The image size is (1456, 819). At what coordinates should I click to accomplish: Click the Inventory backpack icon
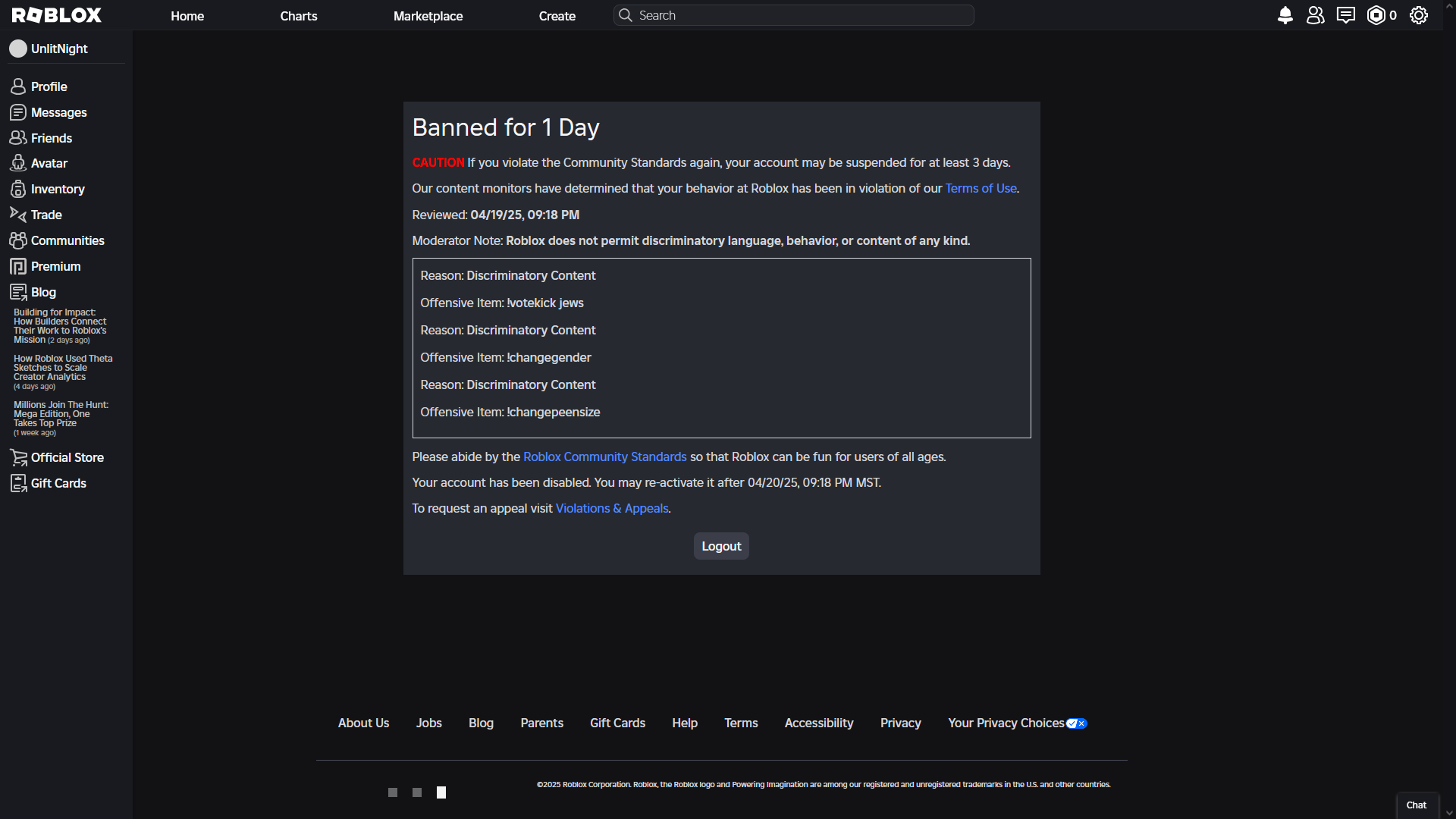(18, 189)
